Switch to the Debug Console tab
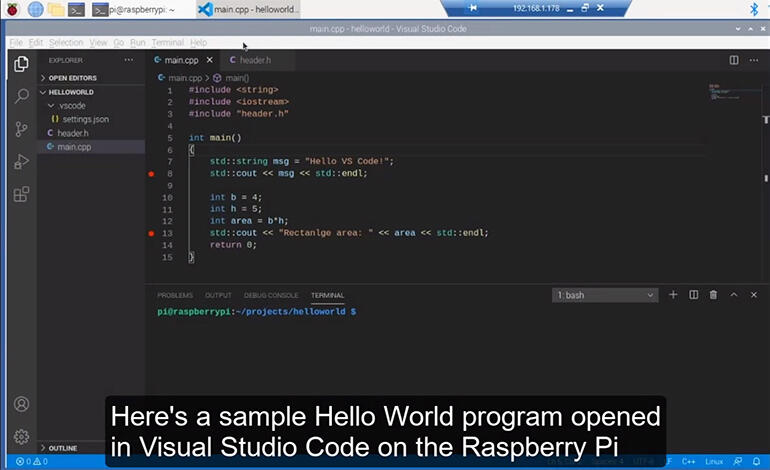The width and height of the screenshot is (770, 470). [x=271, y=295]
